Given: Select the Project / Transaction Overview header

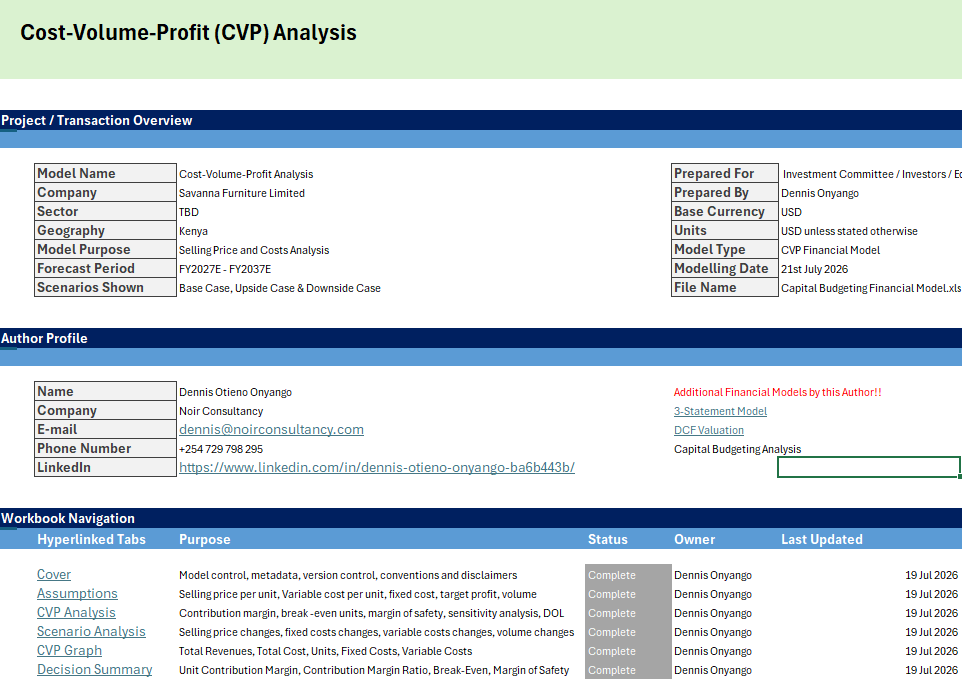Looking at the screenshot, I should (x=97, y=120).
